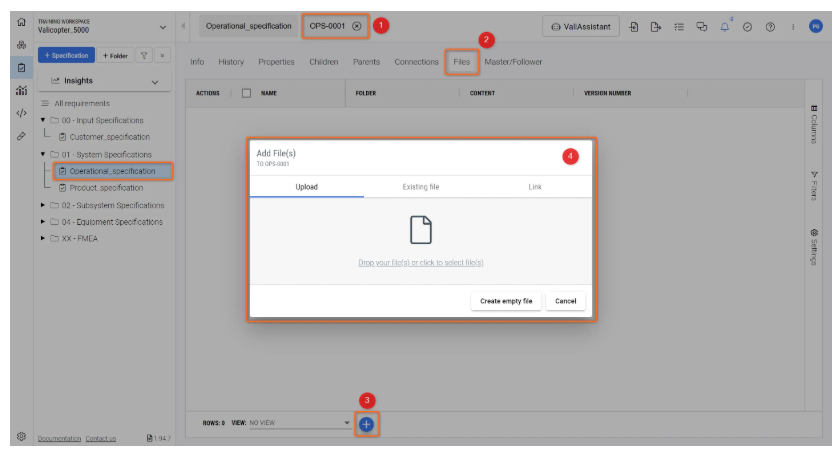Select the requirements clipboard sidebar icon
This screenshot has height=452, width=838.
[x=21, y=68]
